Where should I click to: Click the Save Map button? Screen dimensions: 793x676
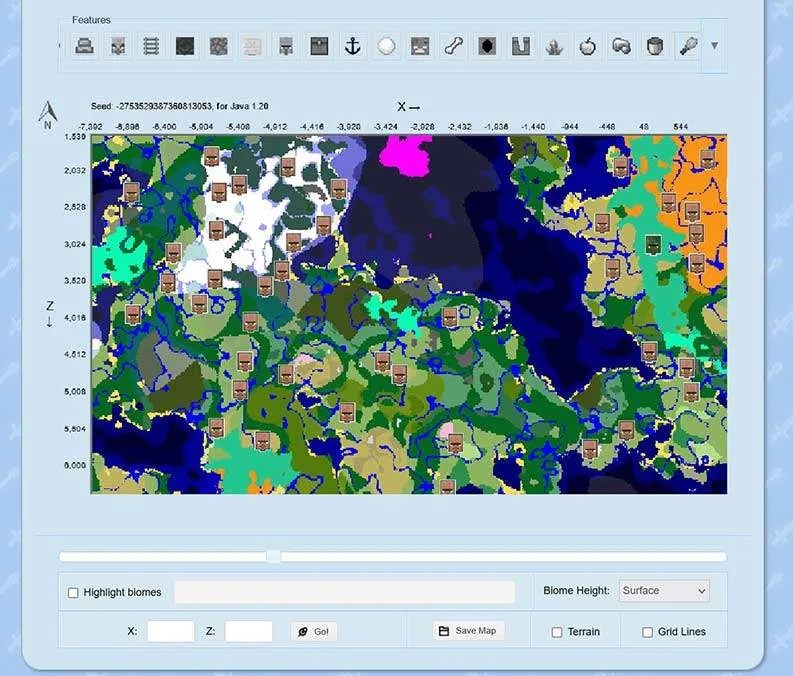(x=468, y=630)
